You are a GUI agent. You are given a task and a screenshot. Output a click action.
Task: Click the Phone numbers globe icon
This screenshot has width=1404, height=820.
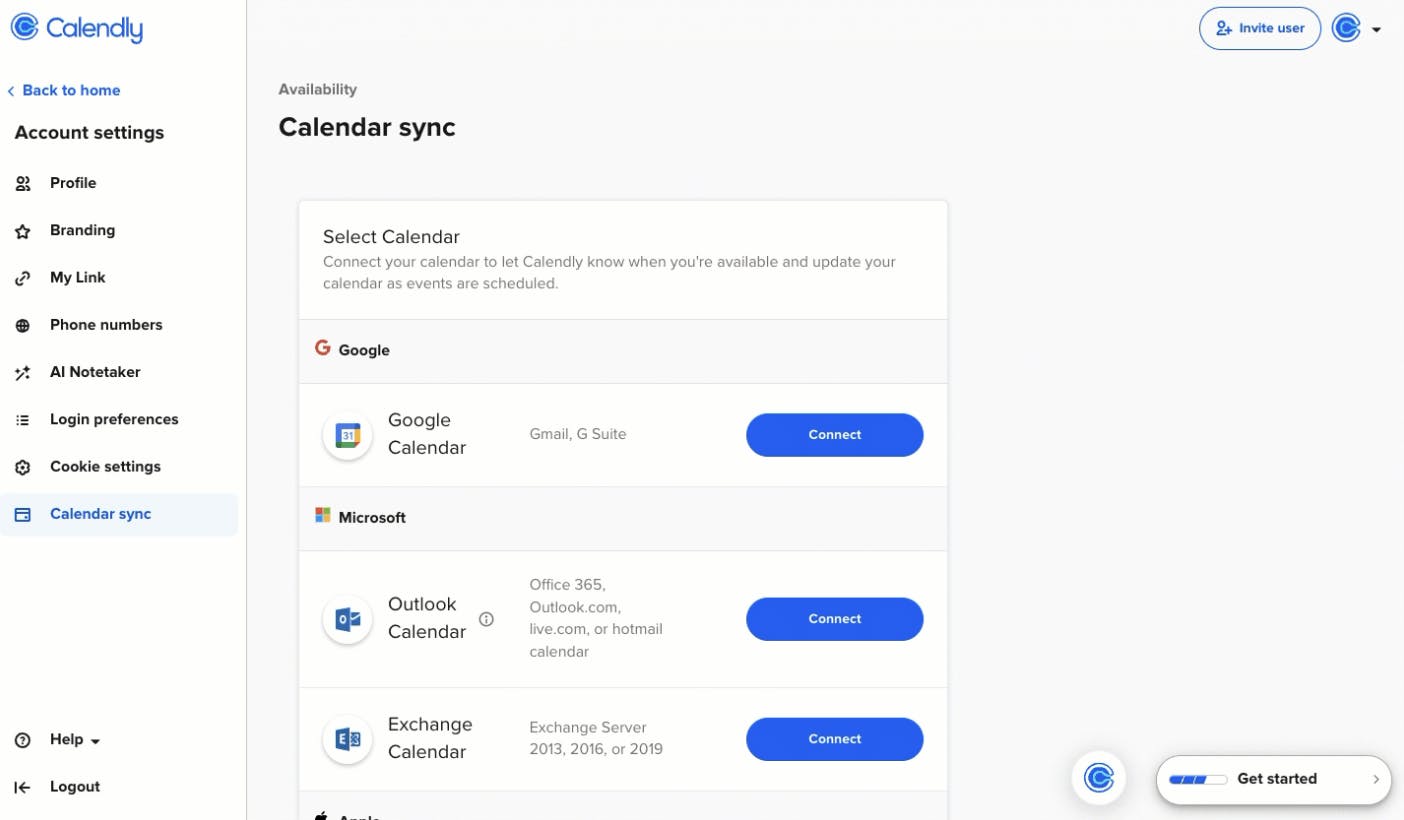pyautogui.click(x=23, y=325)
